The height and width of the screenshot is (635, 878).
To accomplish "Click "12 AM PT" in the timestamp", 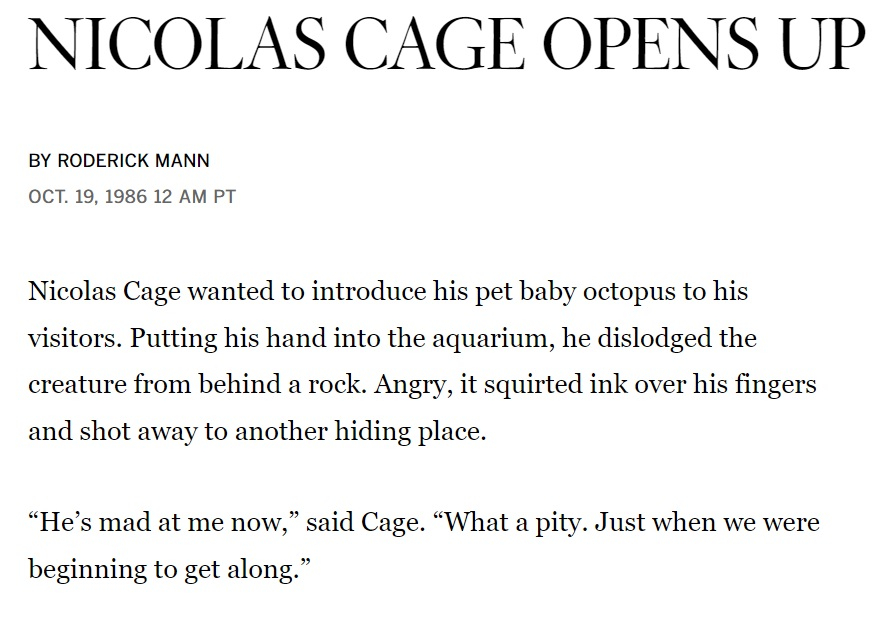I will point(194,196).
